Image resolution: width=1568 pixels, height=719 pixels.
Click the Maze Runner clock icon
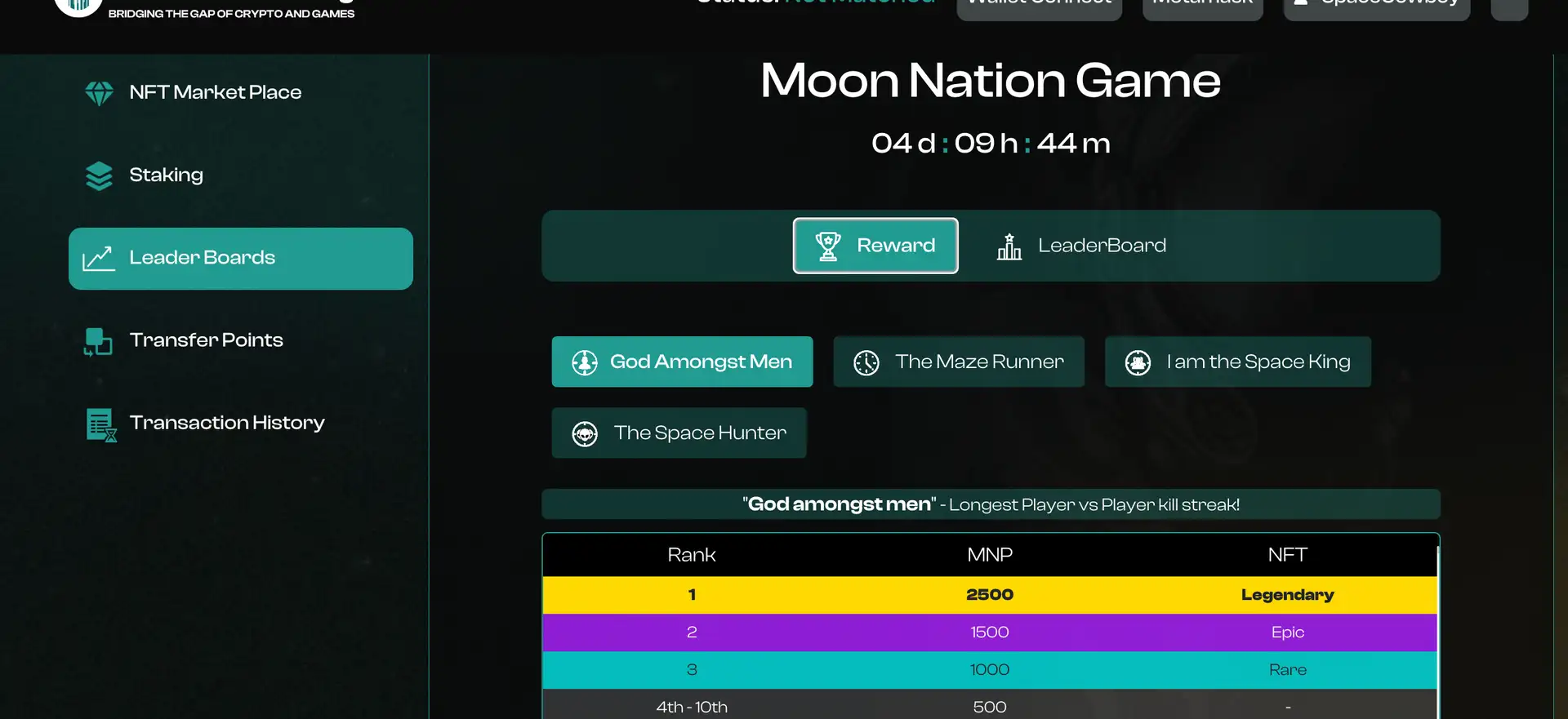866,362
